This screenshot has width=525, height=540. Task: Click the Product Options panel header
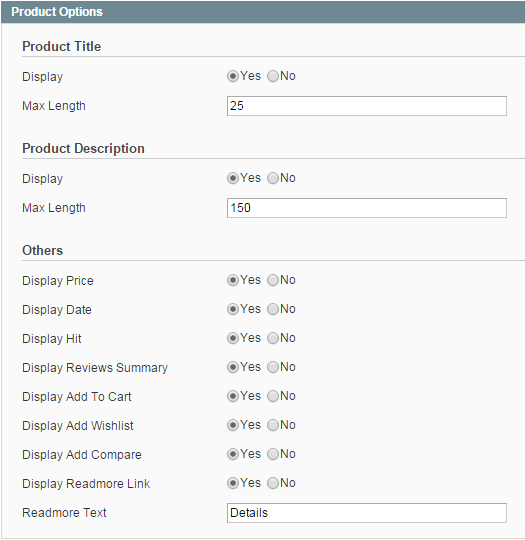pyautogui.click(x=263, y=12)
